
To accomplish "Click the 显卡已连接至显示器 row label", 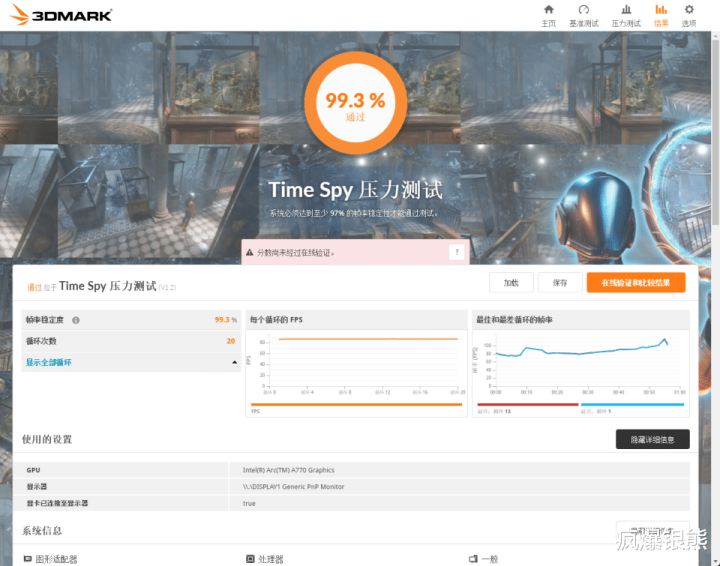I will click(x=57, y=503).
